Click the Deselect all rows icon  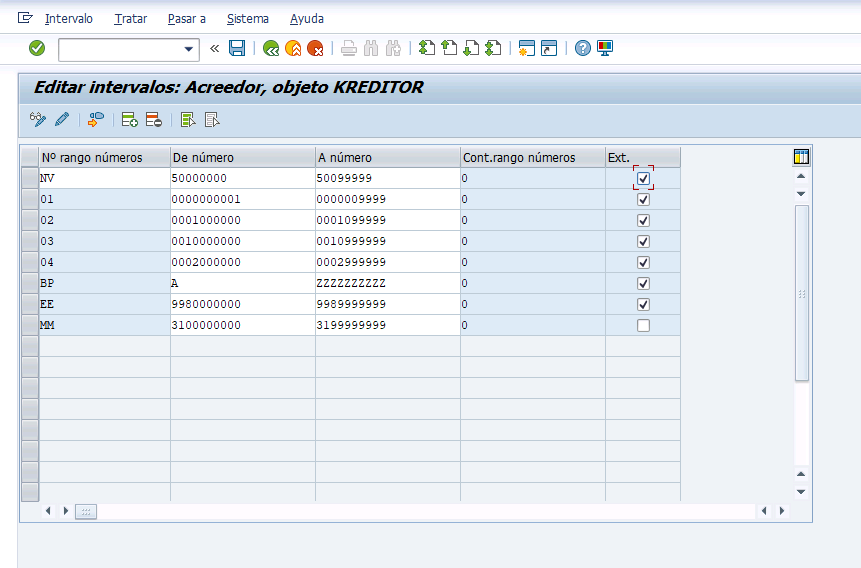[212, 119]
